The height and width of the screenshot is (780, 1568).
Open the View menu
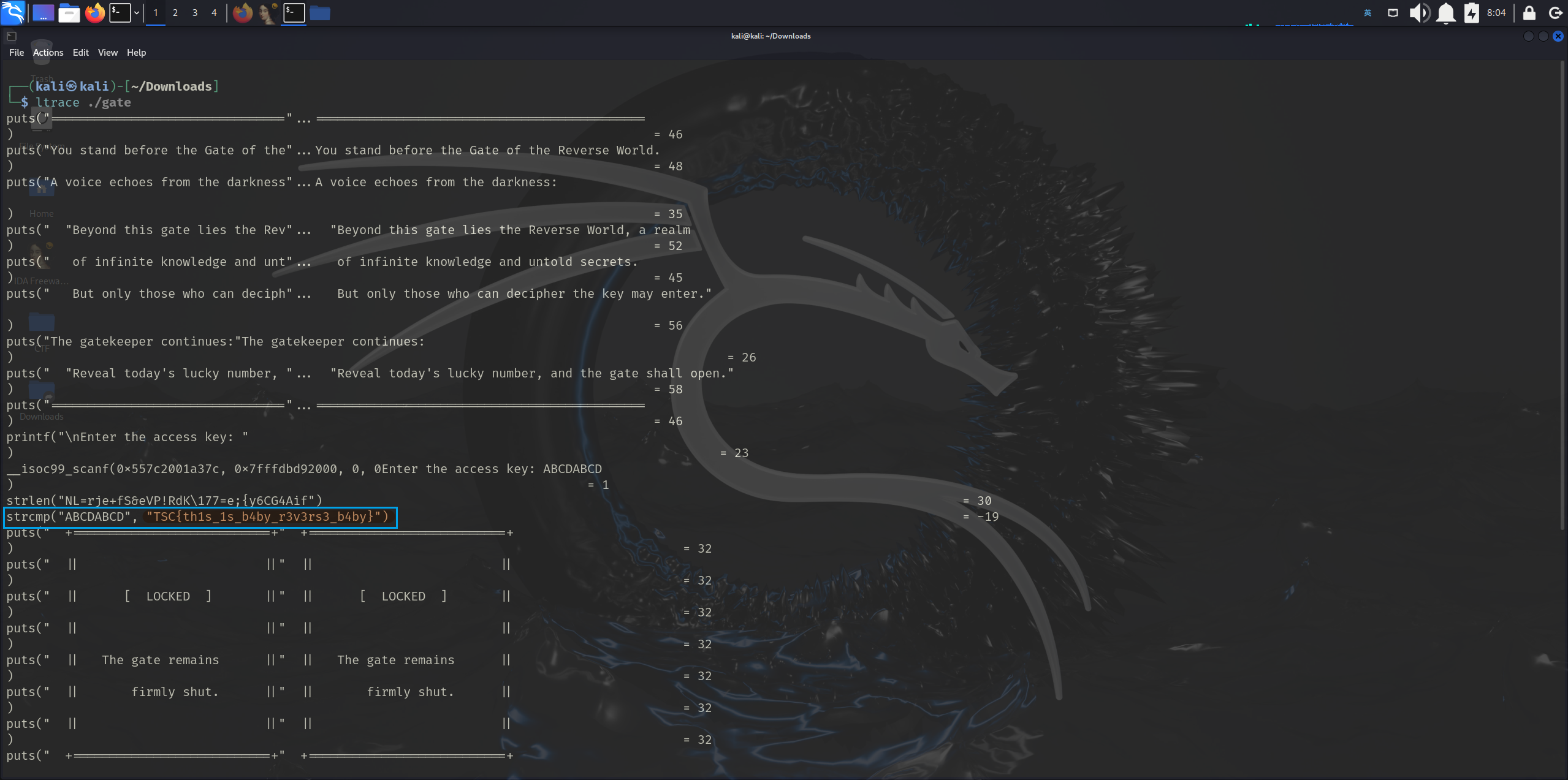[107, 53]
